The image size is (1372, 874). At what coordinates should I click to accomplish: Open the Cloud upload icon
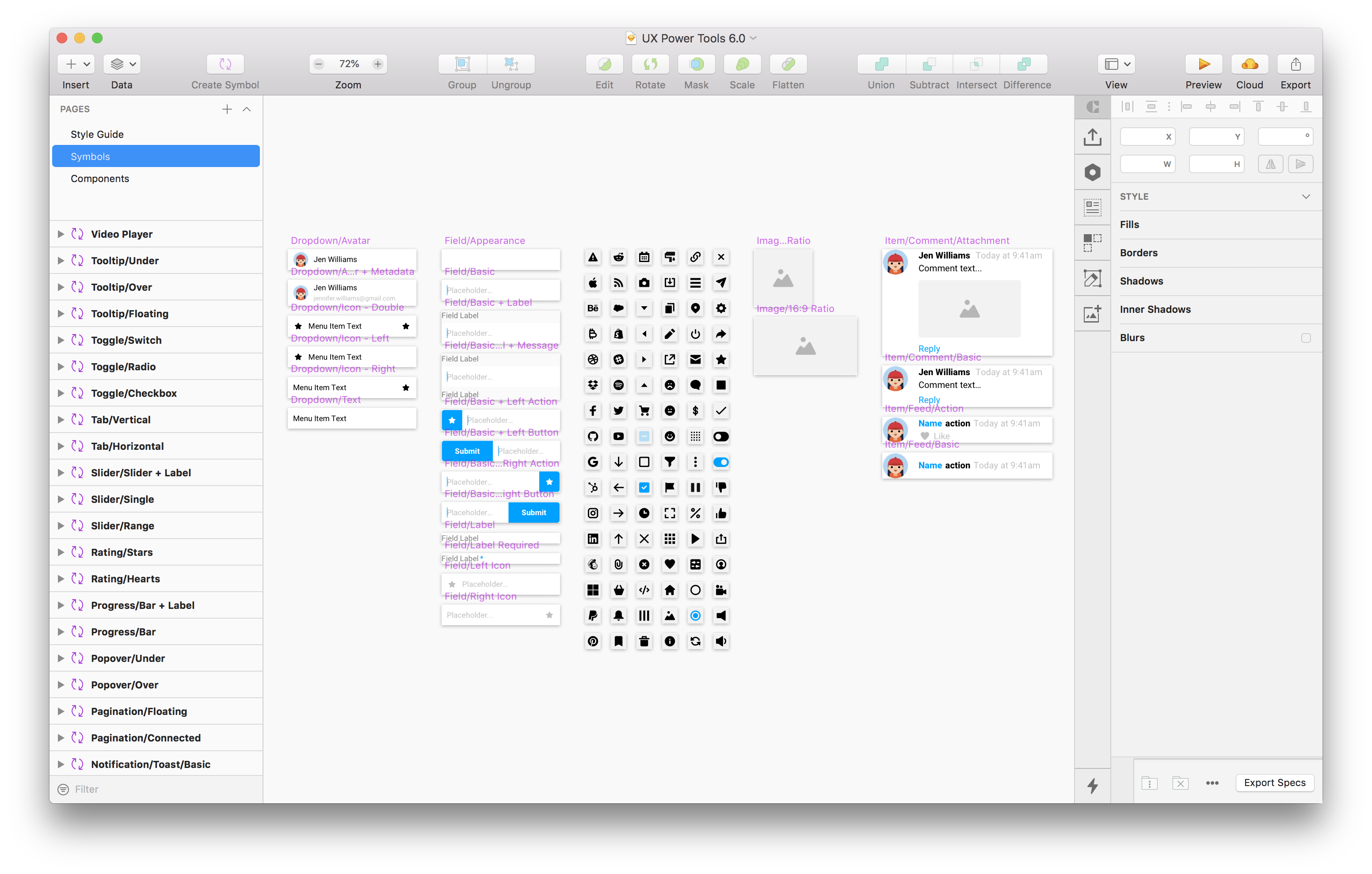1250,65
